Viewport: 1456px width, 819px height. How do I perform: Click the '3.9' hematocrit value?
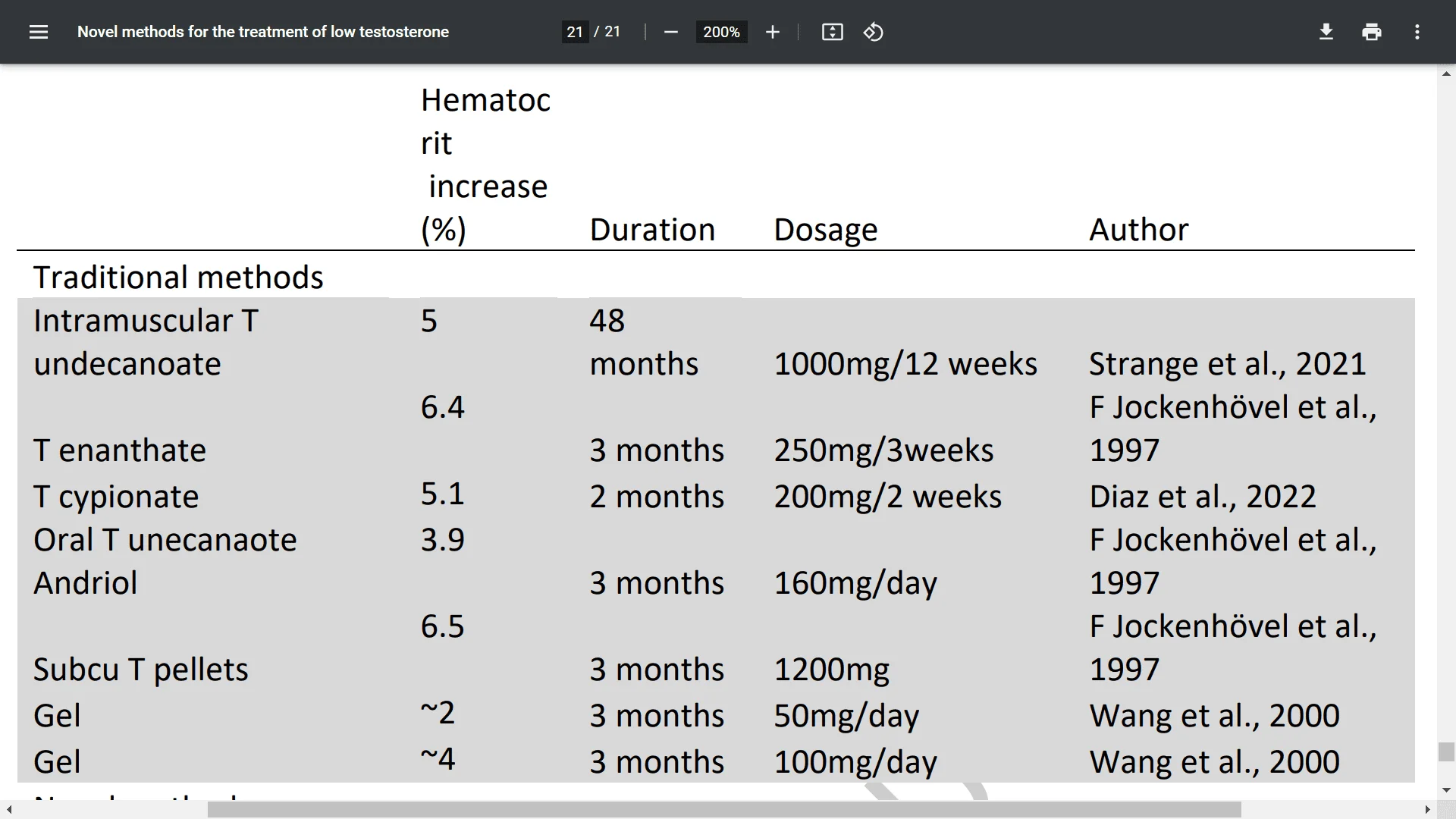(443, 540)
